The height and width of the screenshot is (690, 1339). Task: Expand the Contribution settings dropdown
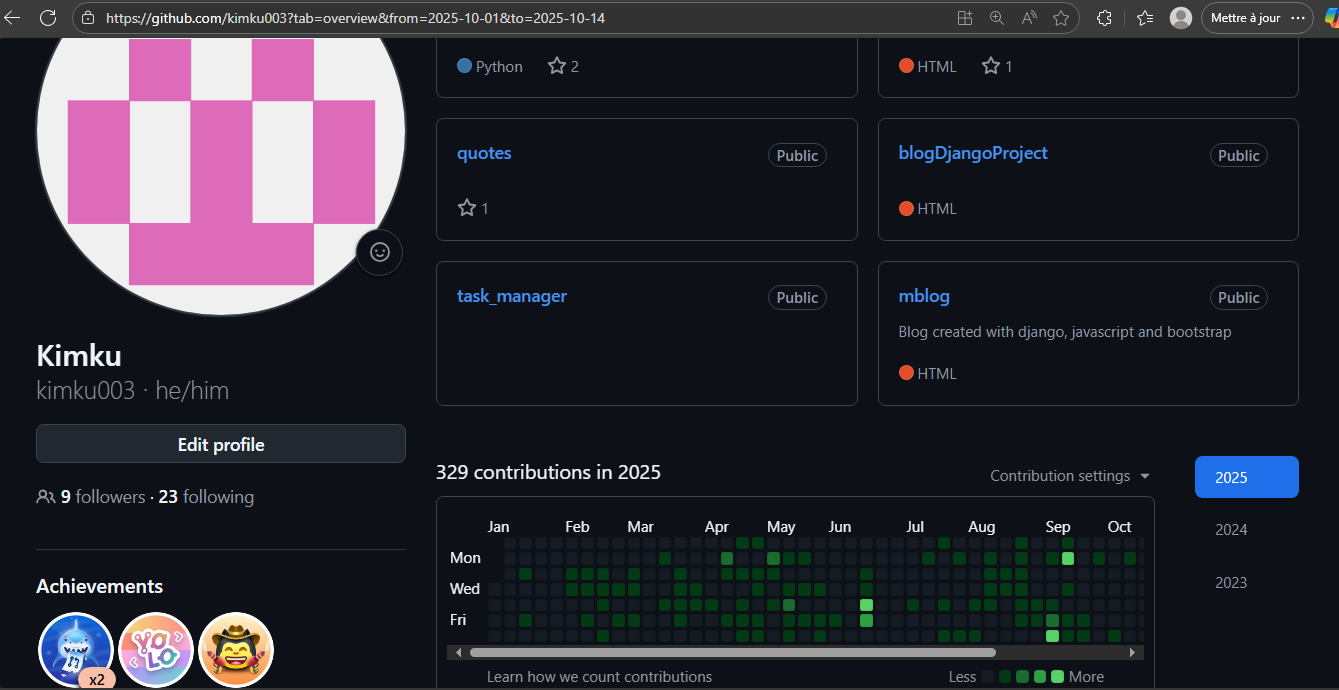click(x=1070, y=476)
